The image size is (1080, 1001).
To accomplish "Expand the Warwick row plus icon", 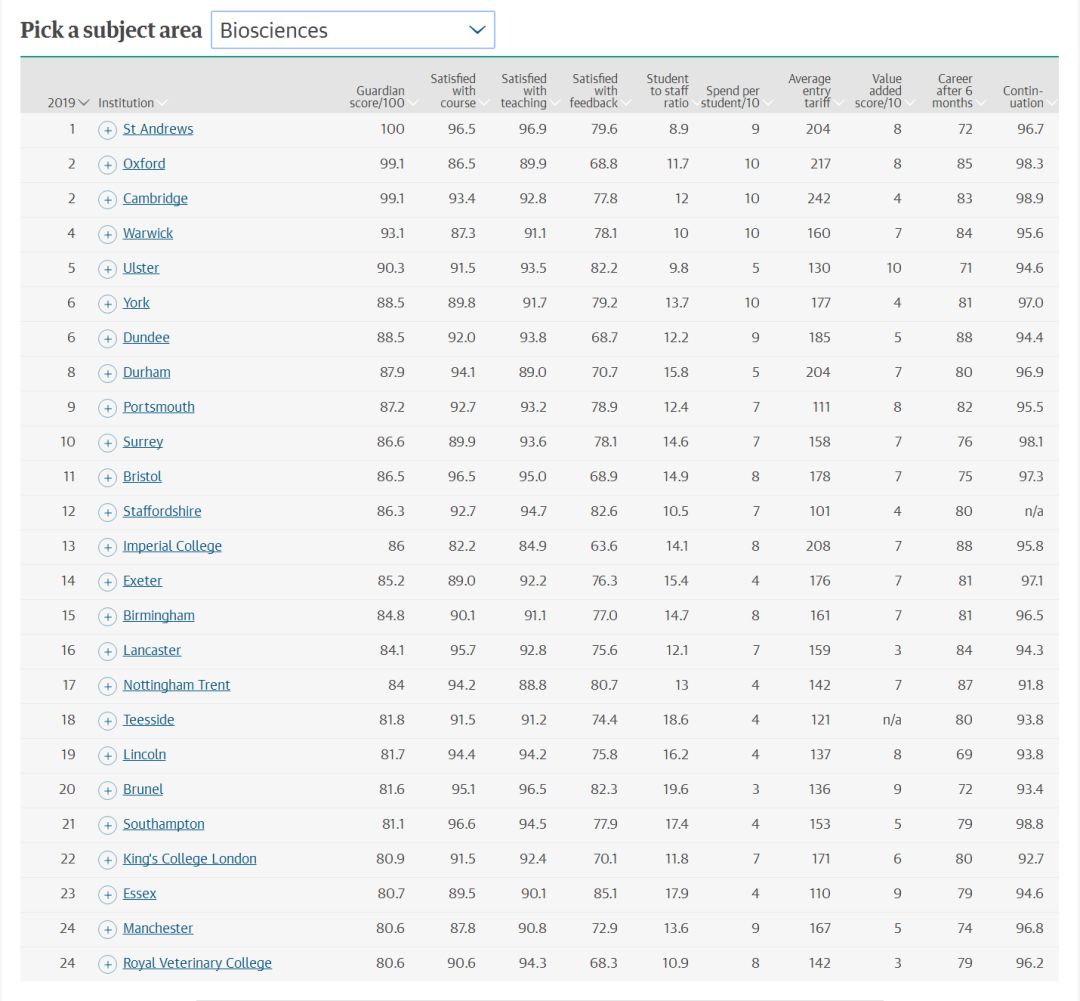I will tap(107, 234).
